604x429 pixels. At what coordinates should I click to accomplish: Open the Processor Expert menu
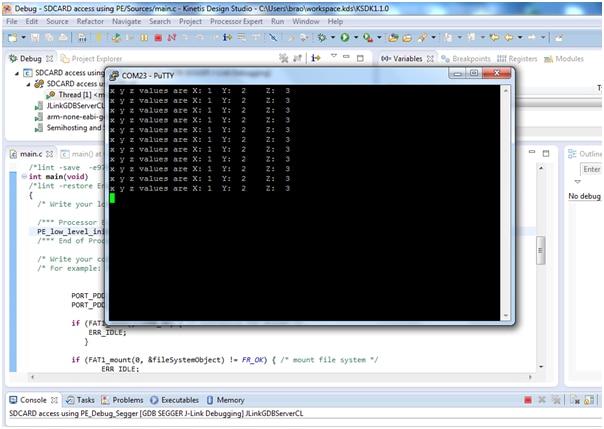(235, 20)
